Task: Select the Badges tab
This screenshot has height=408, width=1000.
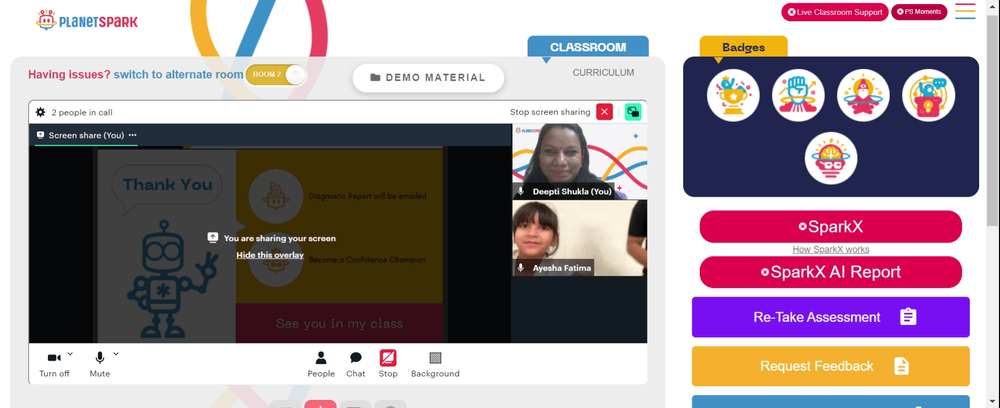Action: click(x=744, y=47)
